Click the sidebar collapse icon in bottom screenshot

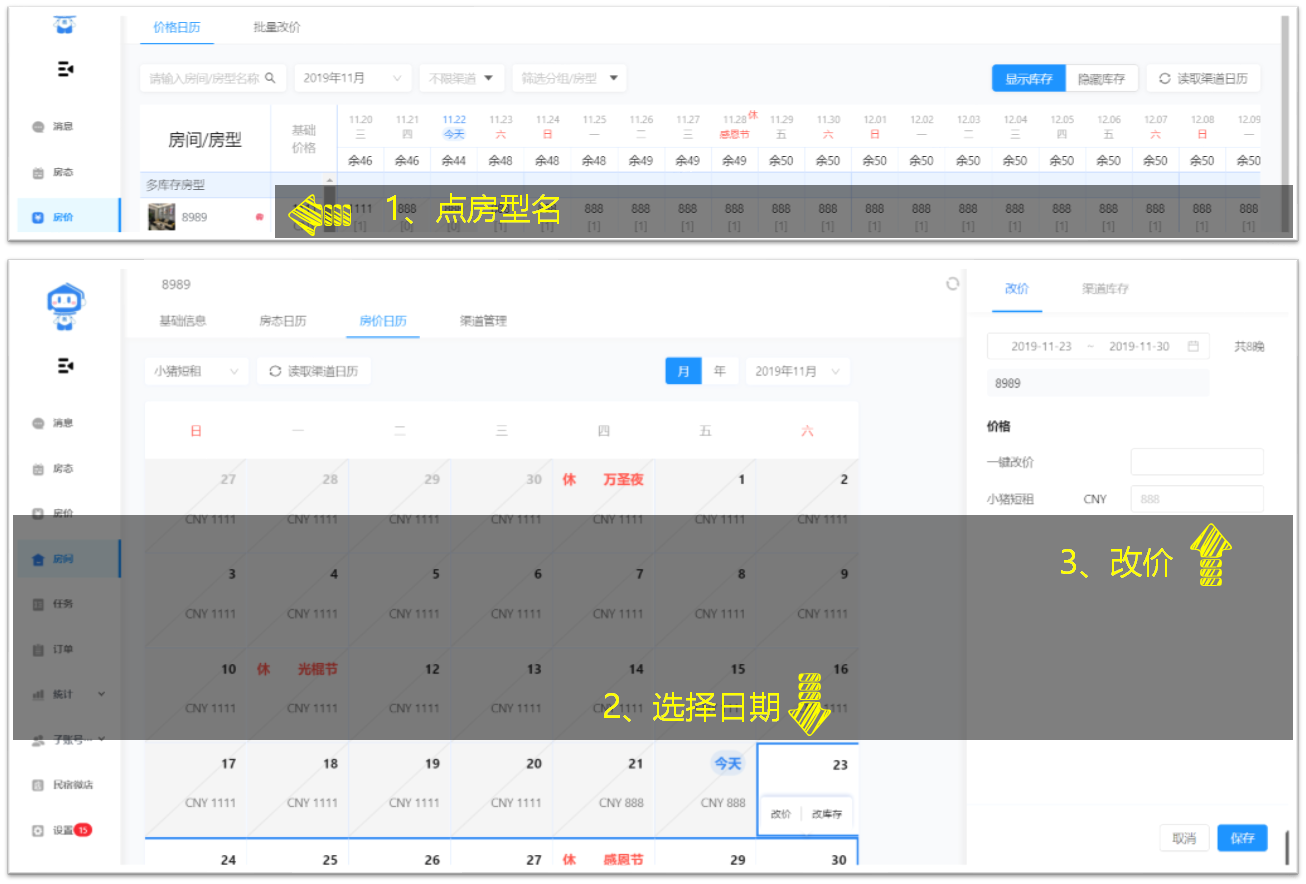point(66,366)
